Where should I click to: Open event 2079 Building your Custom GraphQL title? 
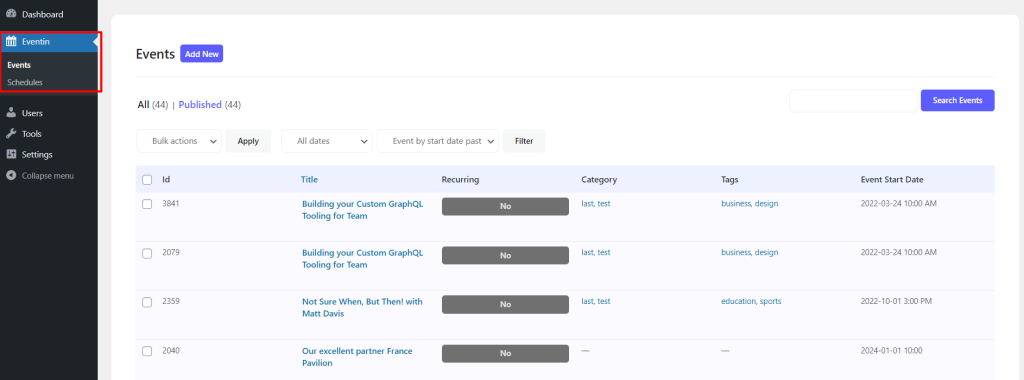point(362,259)
